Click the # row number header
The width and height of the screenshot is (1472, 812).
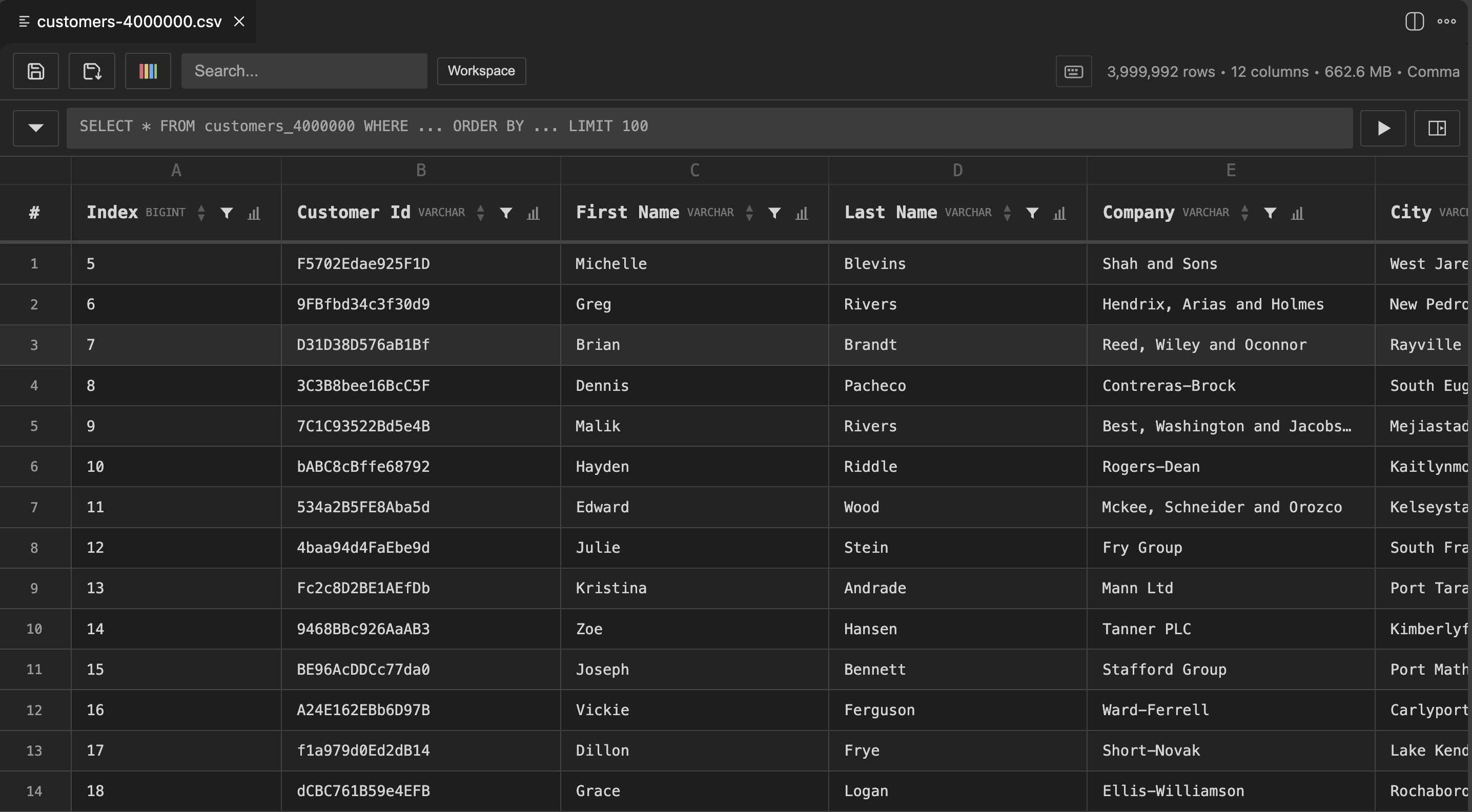coord(34,213)
